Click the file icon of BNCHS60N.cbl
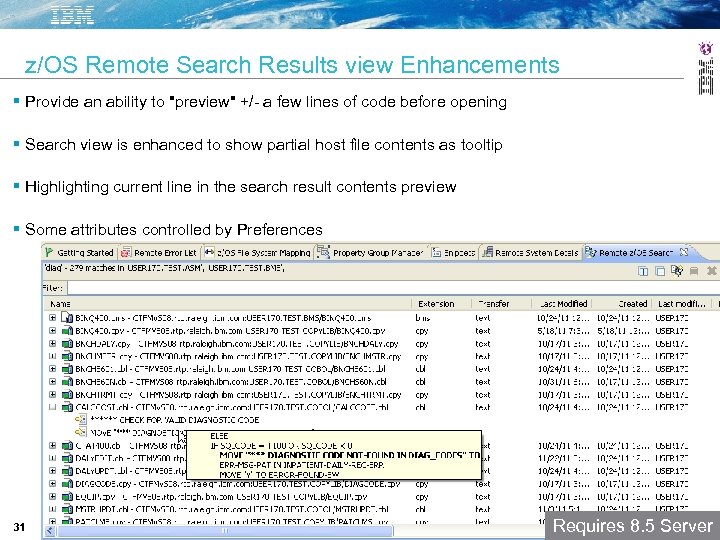The image size is (720, 540). (x=67, y=381)
